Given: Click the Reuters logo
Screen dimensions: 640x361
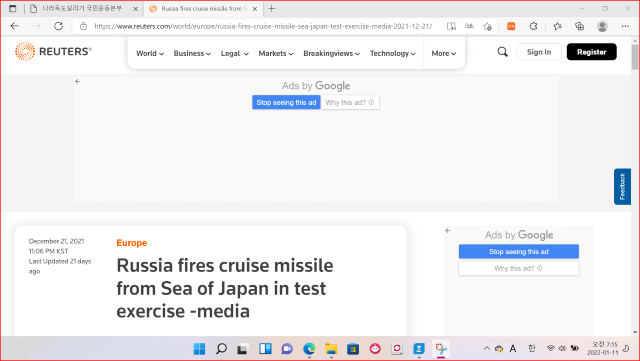Looking at the screenshot, I should tap(53, 51).
